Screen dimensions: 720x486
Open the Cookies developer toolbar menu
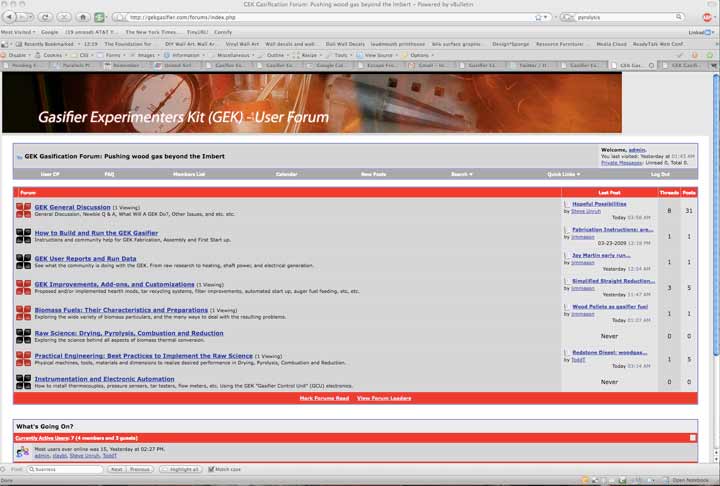pos(51,55)
